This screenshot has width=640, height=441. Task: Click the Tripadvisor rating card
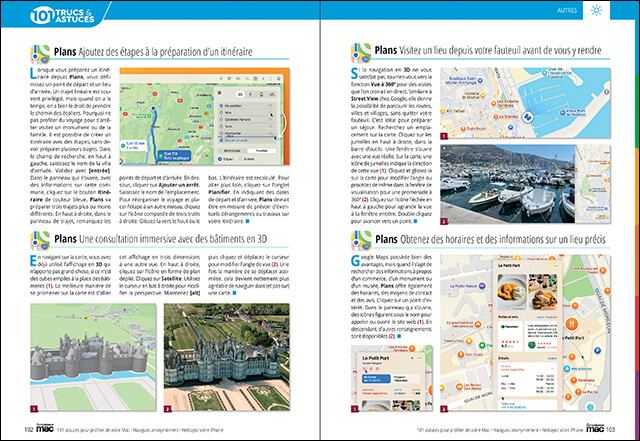510,336
